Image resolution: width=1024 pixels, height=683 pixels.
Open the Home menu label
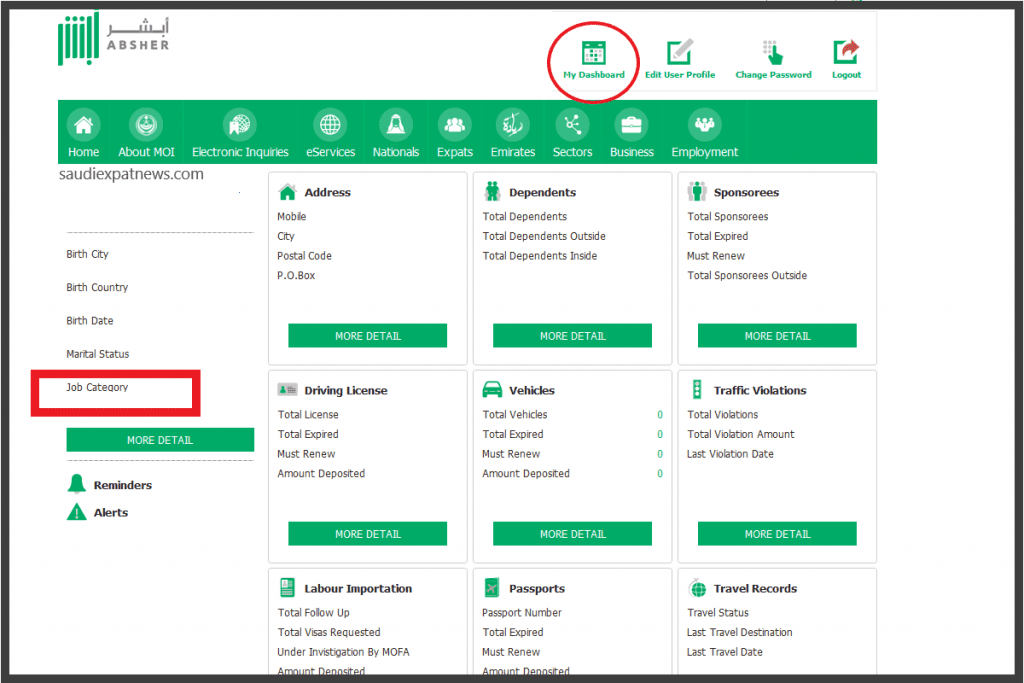tap(84, 152)
